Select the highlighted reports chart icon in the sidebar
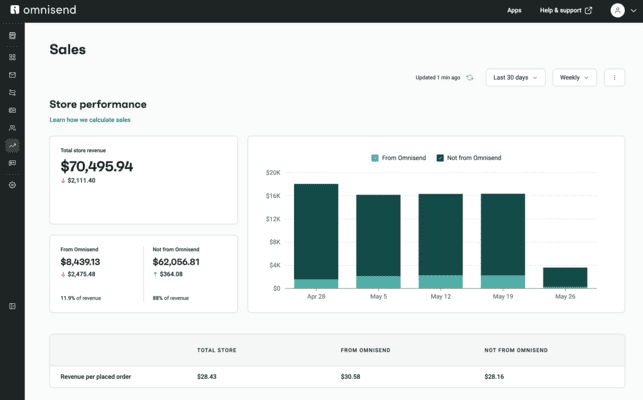Image resolution: width=643 pixels, height=400 pixels. click(12, 146)
